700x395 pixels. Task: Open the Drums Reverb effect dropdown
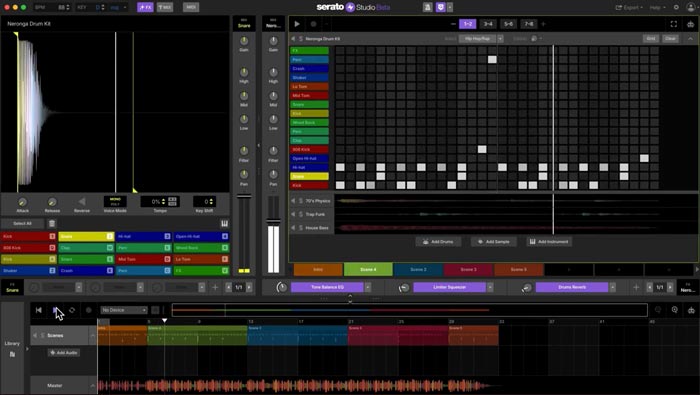click(612, 287)
